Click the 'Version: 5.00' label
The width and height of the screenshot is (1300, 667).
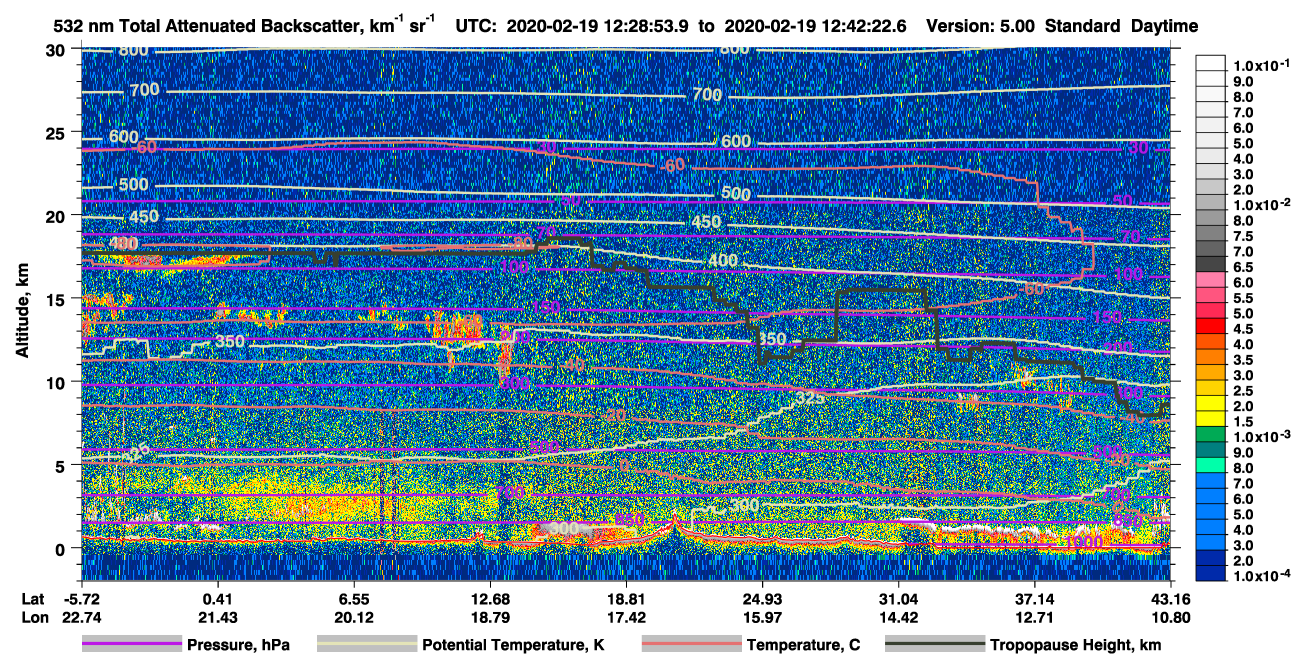[x=981, y=27]
